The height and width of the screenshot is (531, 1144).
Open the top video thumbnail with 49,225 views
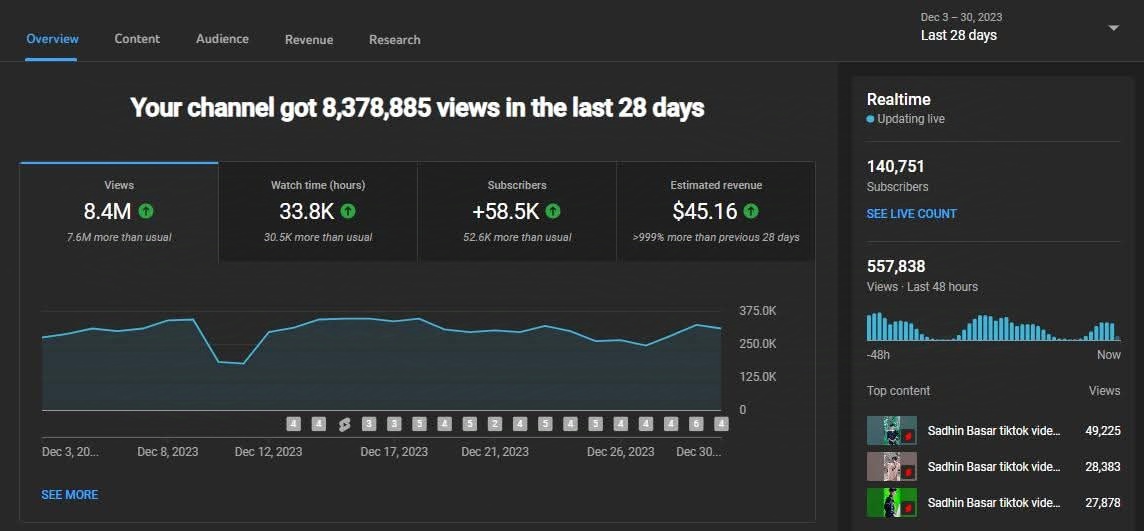point(892,430)
